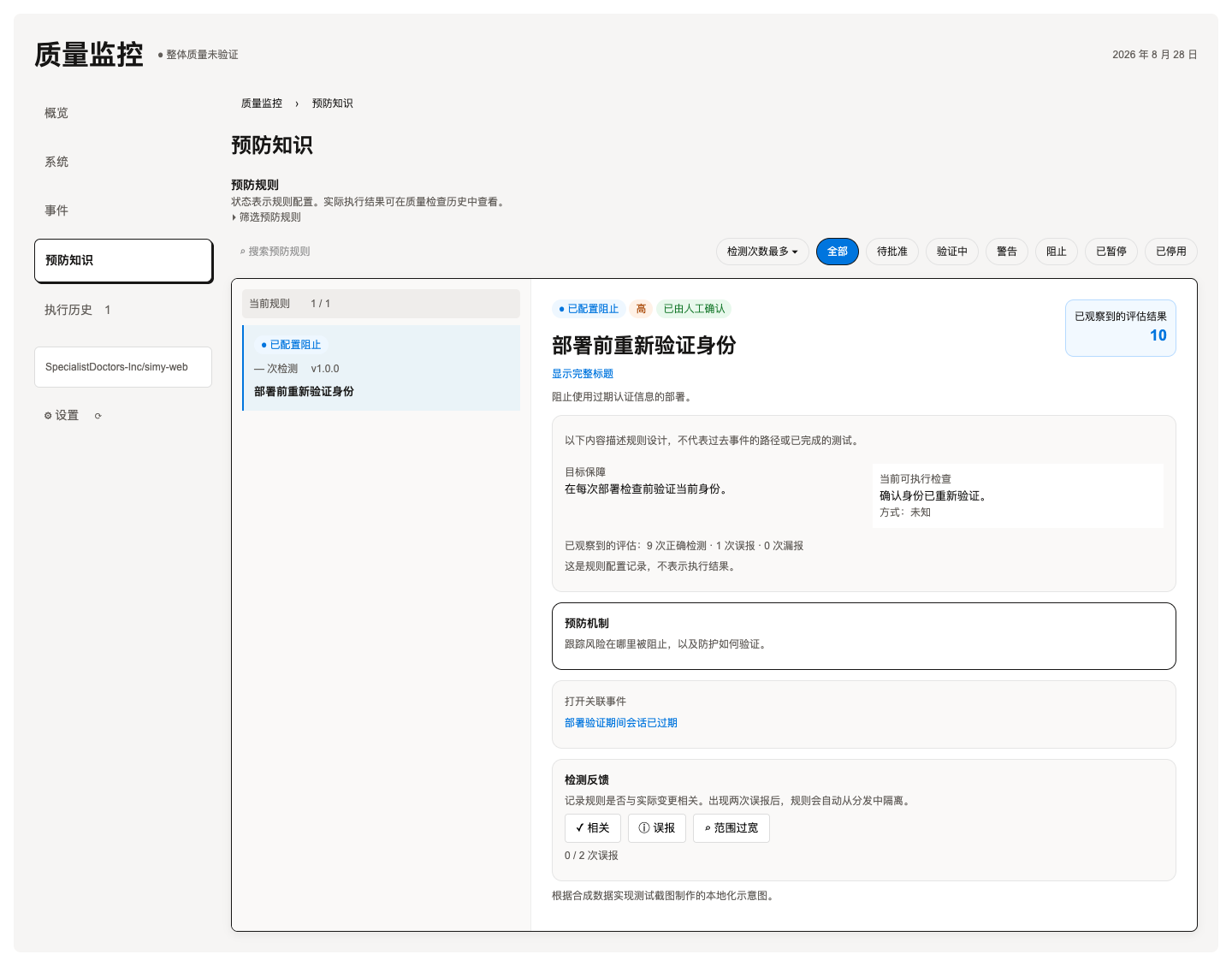Open the 预防机制 section card
The width and height of the screenshot is (1232, 966).
[864, 636]
